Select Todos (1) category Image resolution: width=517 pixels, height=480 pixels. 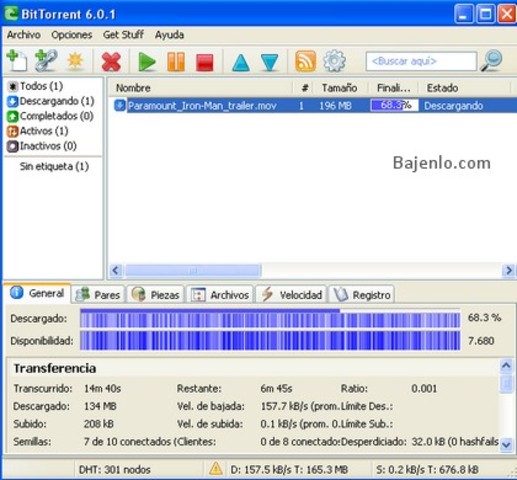tap(35, 86)
